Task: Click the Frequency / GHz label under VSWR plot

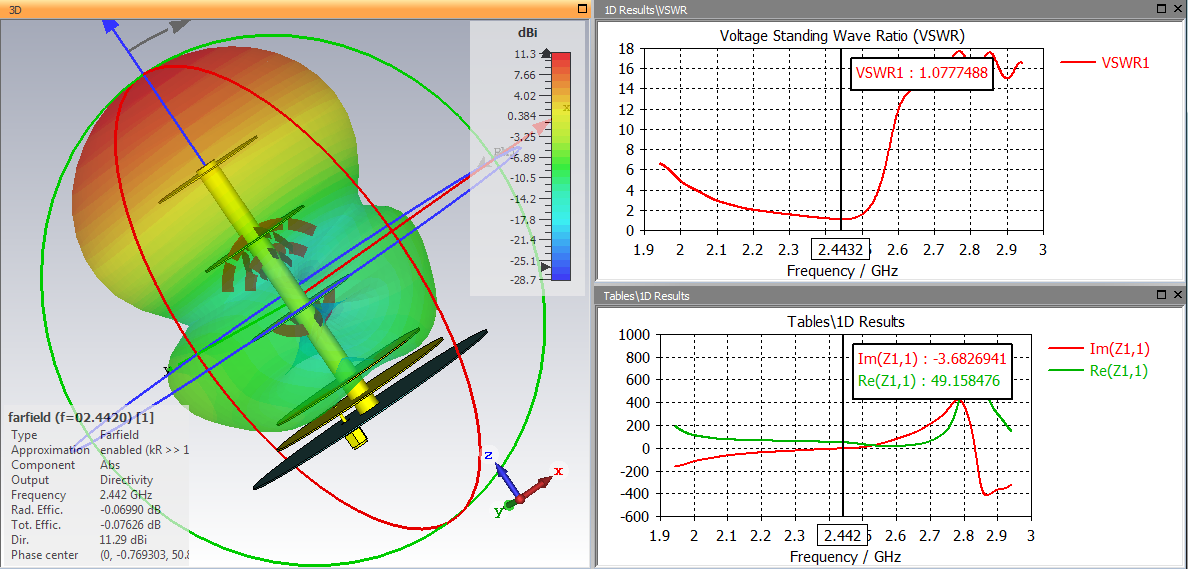Action: [x=842, y=270]
